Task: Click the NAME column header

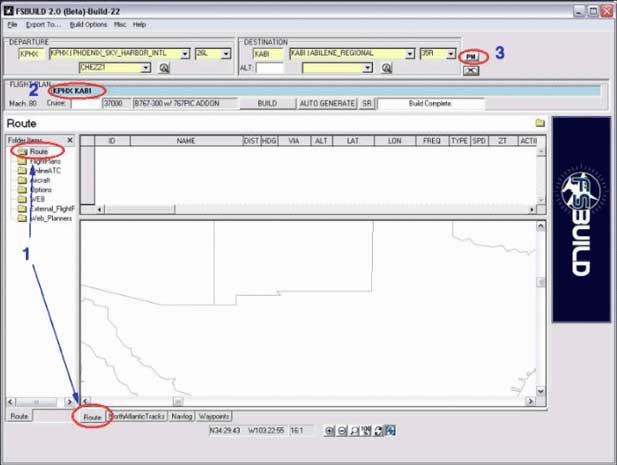Action: (186, 141)
